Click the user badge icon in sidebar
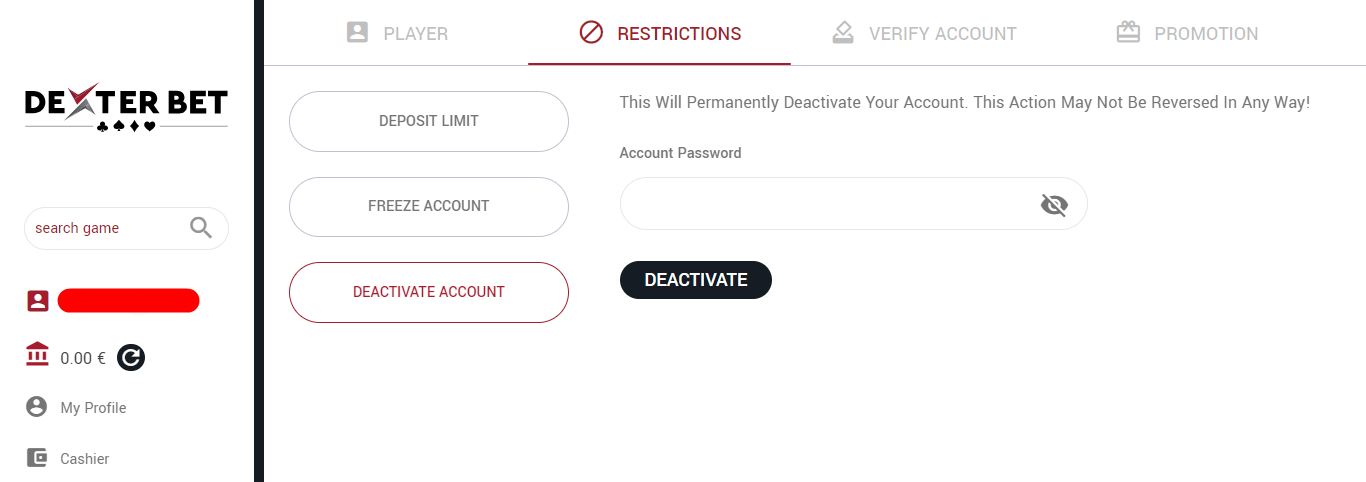This screenshot has height=482, width=1366. pyautogui.click(x=37, y=300)
